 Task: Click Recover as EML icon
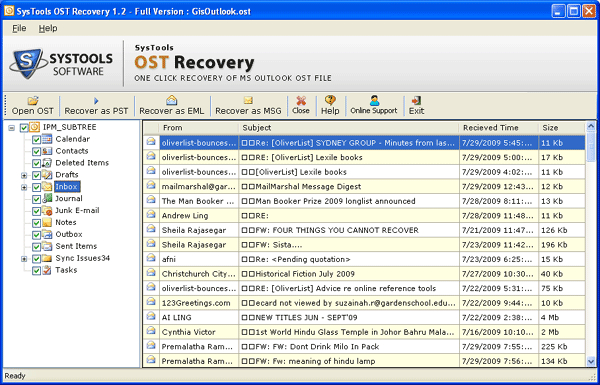(x=171, y=100)
